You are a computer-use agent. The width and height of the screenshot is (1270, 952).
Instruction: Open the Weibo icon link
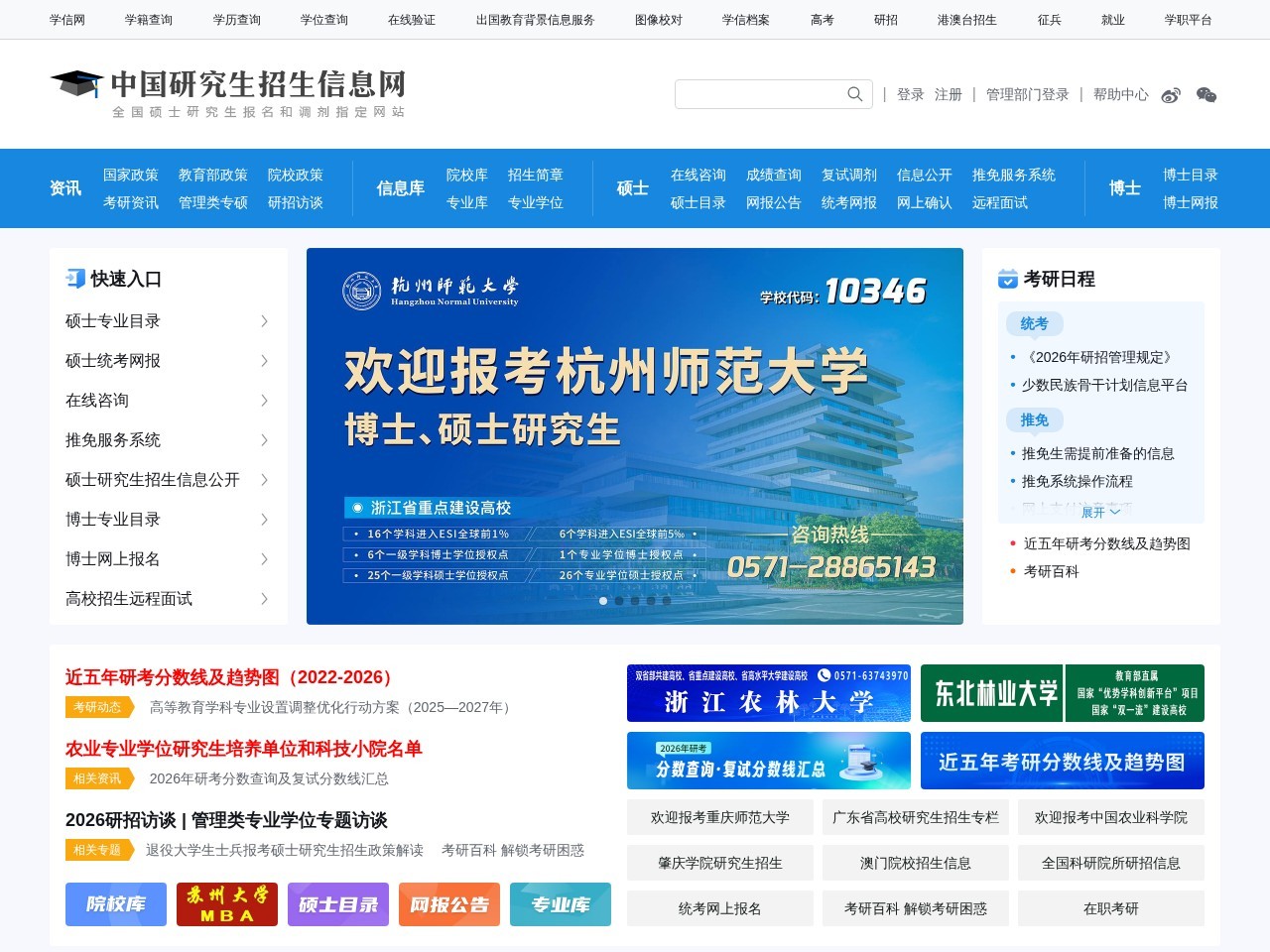[x=1171, y=95]
